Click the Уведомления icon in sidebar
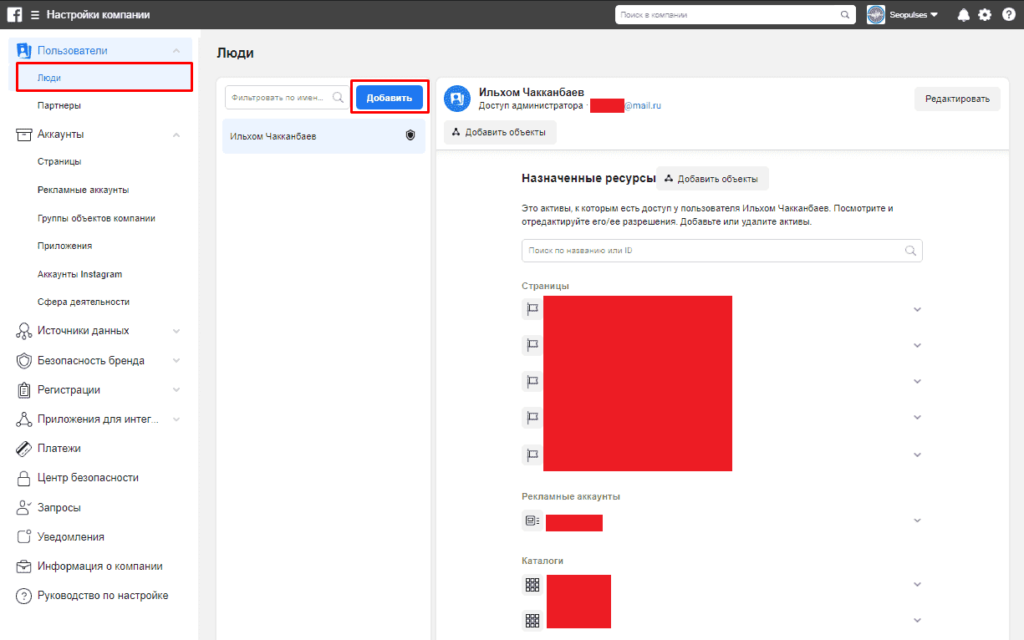The height and width of the screenshot is (640, 1024). click(24, 537)
